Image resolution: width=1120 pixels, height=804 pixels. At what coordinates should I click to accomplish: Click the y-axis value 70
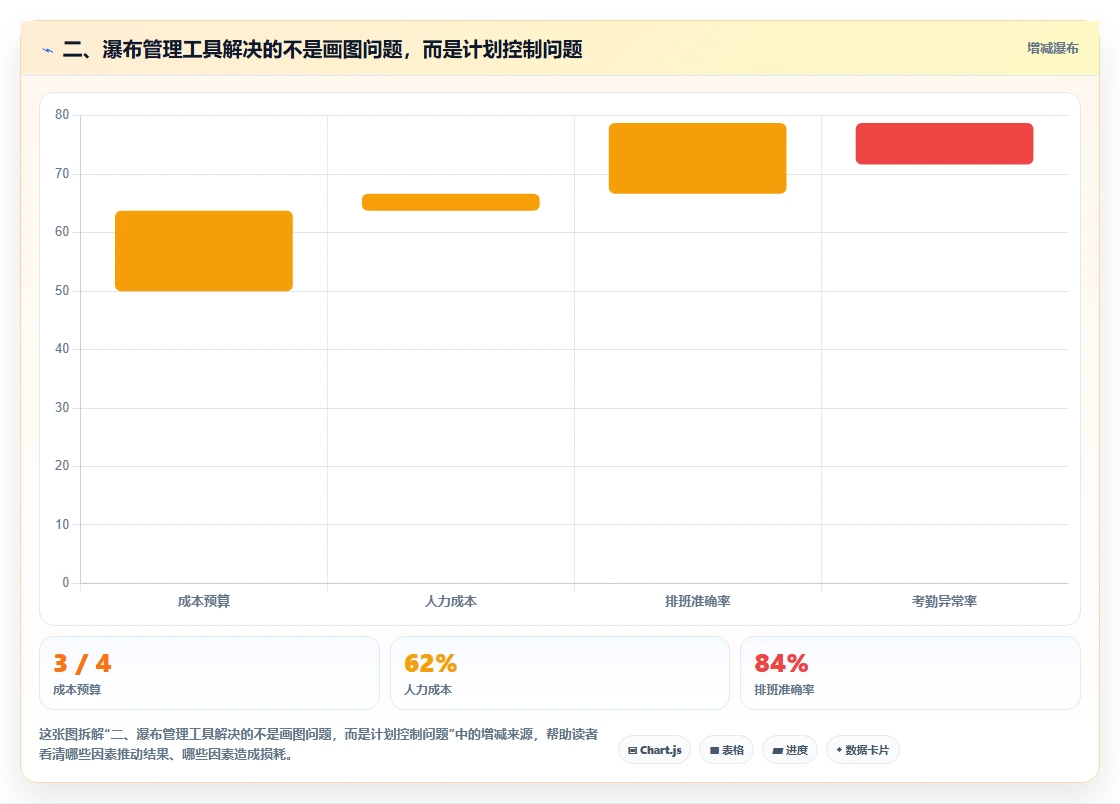pyautogui.click(x=62, y=174)
